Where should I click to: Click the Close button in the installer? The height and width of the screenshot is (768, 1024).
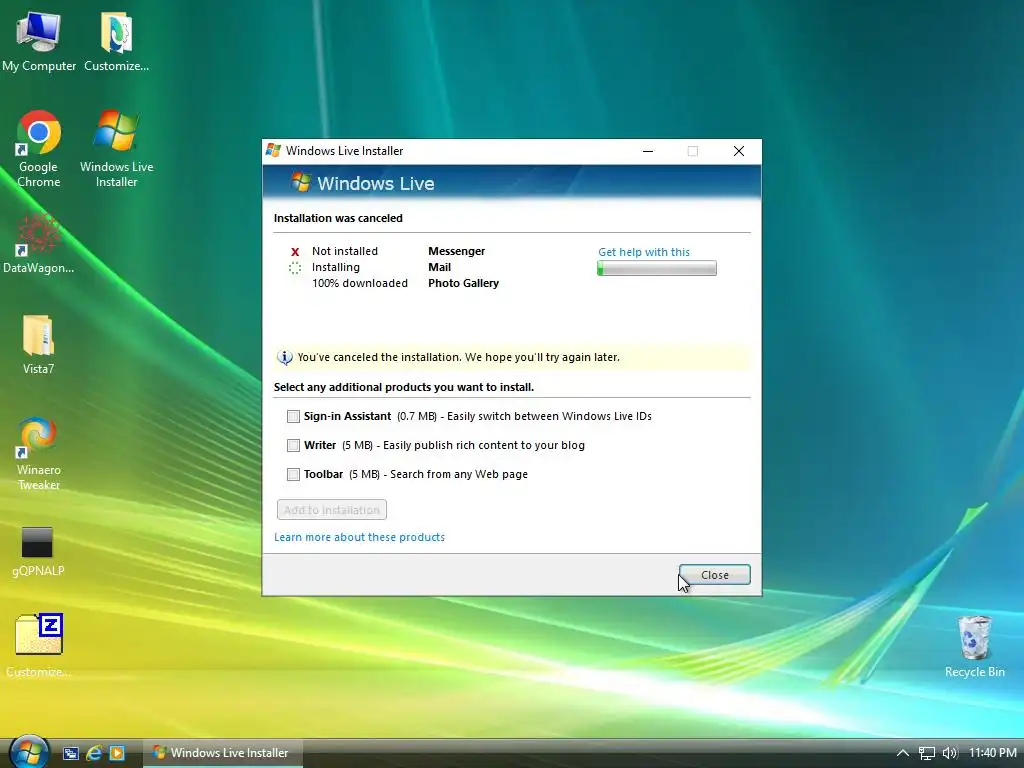tap(714, 575)
